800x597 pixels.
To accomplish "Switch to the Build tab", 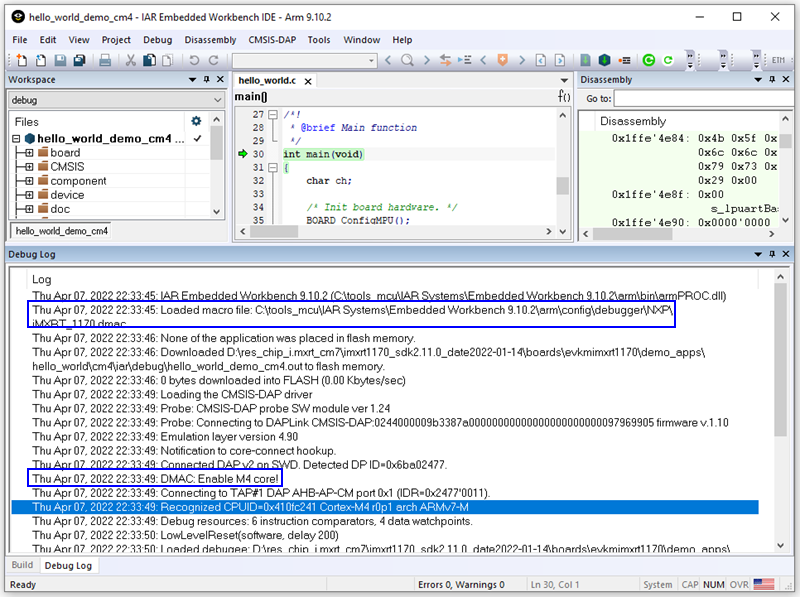I will (22, 565).
